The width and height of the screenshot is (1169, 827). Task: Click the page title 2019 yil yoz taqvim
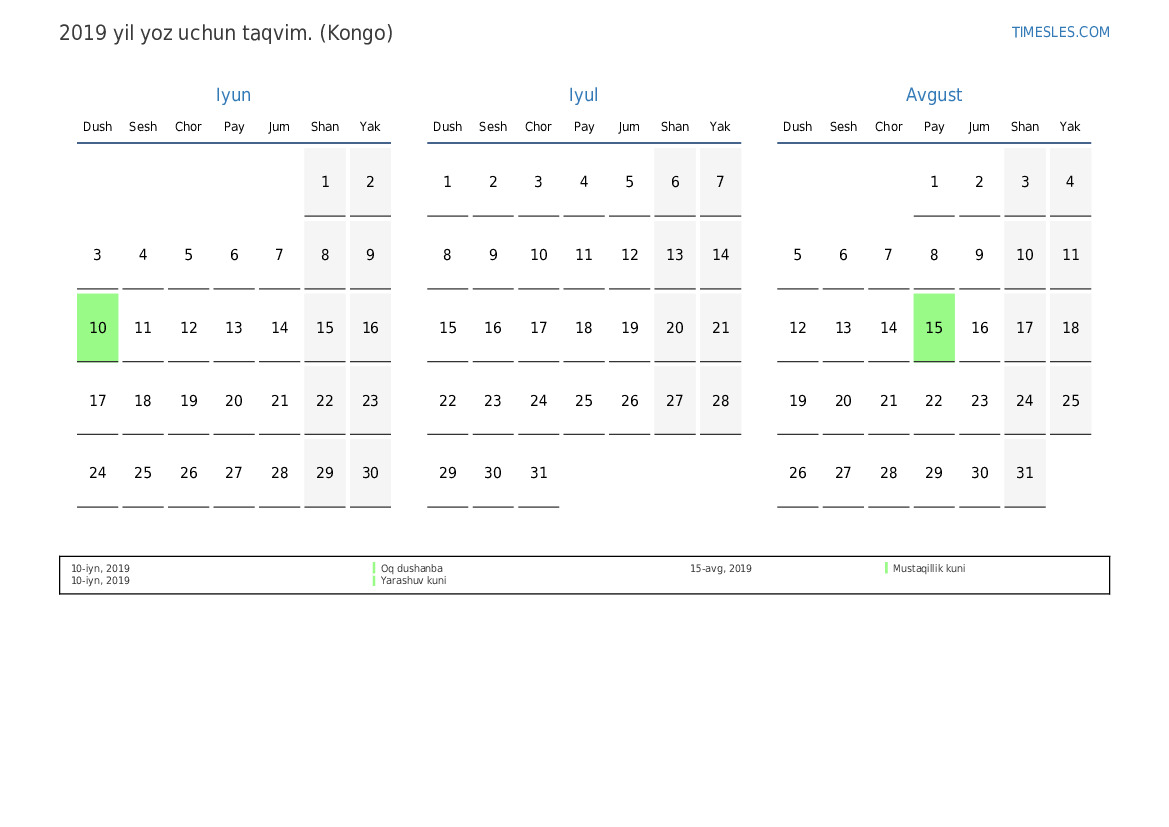(x=226, y=33)
